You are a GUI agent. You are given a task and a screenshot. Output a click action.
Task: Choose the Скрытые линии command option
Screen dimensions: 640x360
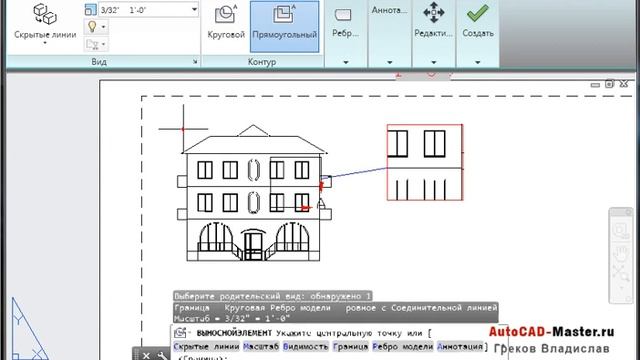click(206, 347)
